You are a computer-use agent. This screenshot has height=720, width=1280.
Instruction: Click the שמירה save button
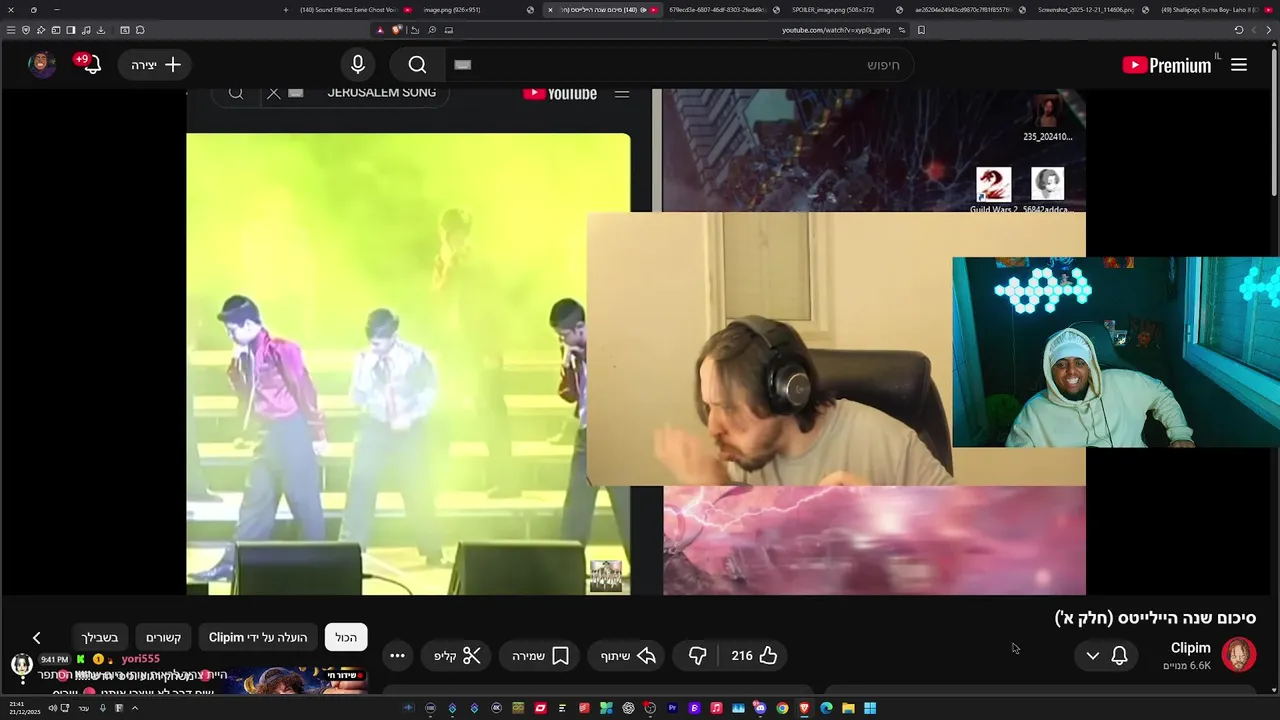[540, 656]
